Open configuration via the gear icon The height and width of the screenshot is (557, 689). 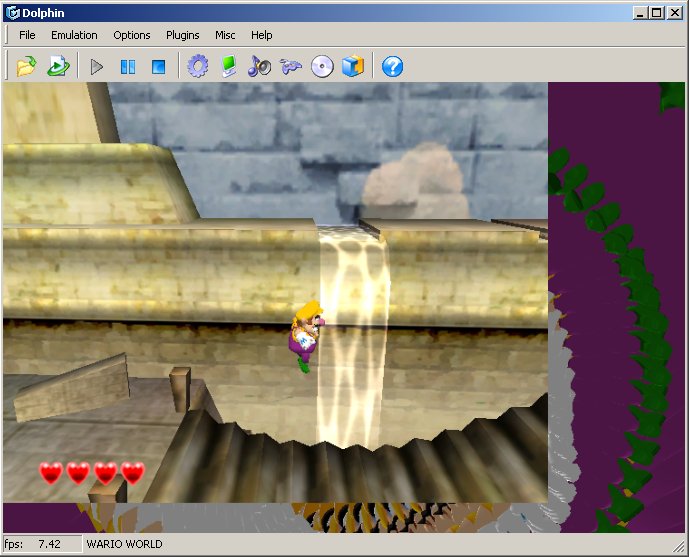(x=198, y=66)
